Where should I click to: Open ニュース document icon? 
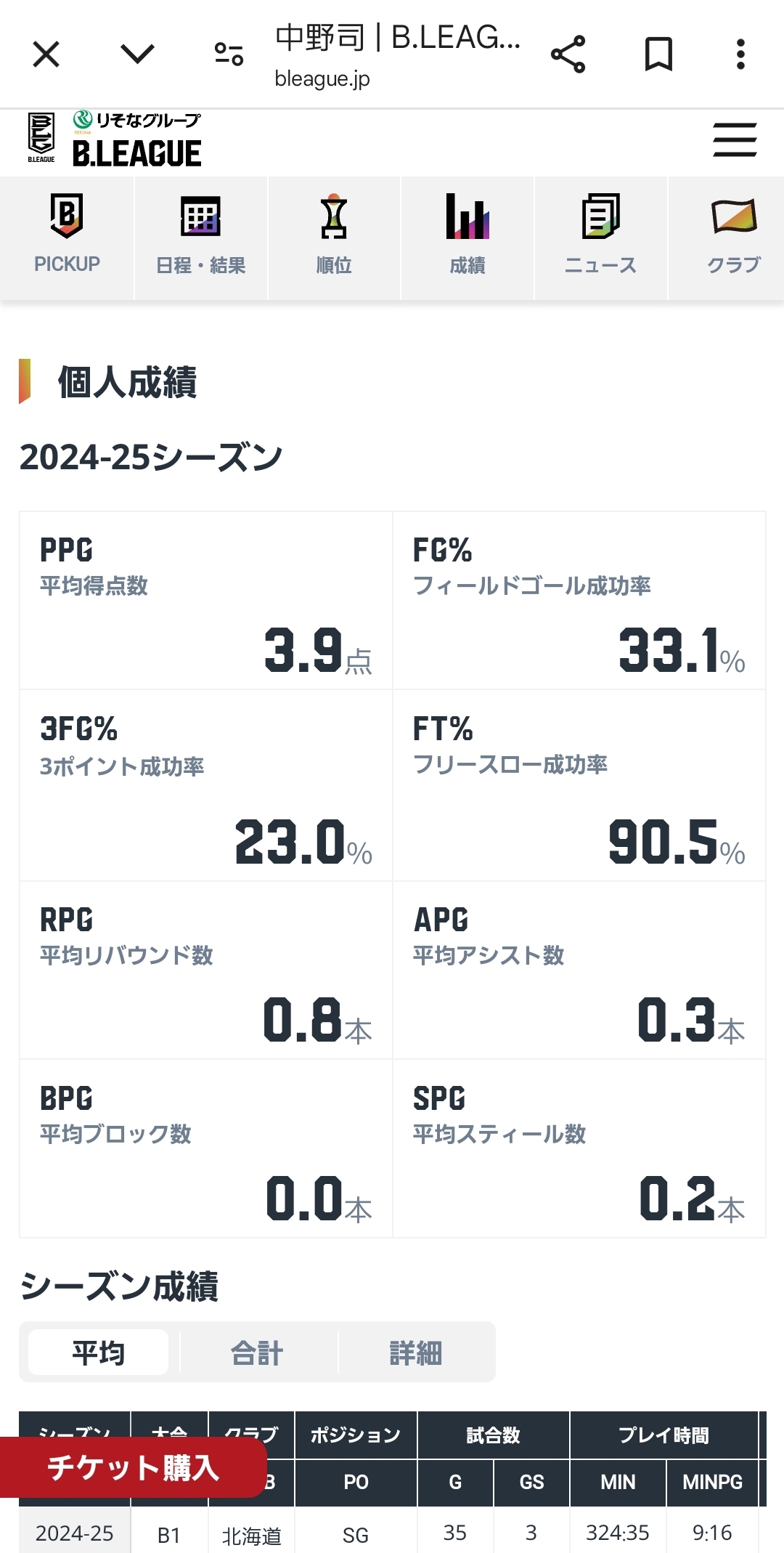coord(601,216)
